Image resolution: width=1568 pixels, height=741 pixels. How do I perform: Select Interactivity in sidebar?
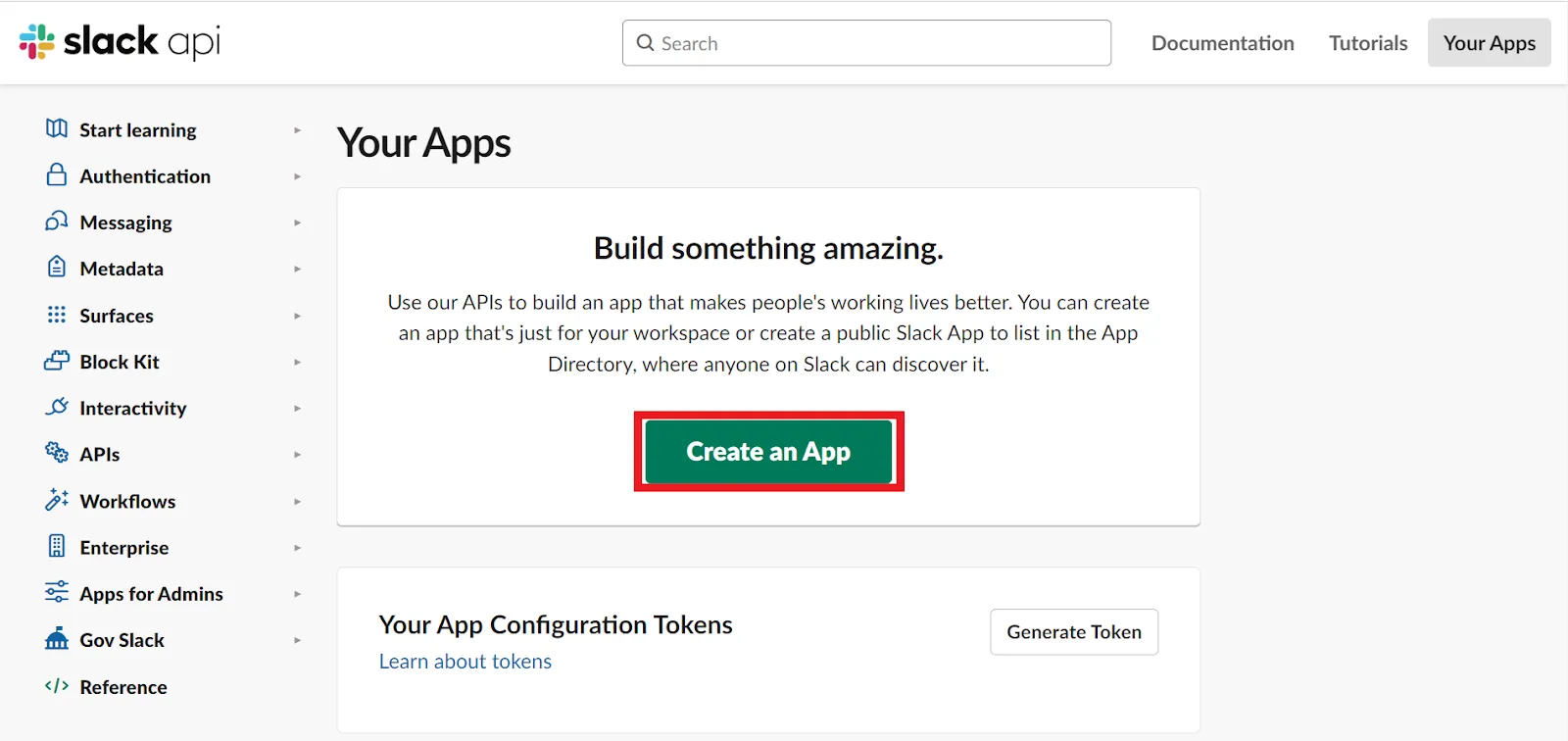point(133,408)
